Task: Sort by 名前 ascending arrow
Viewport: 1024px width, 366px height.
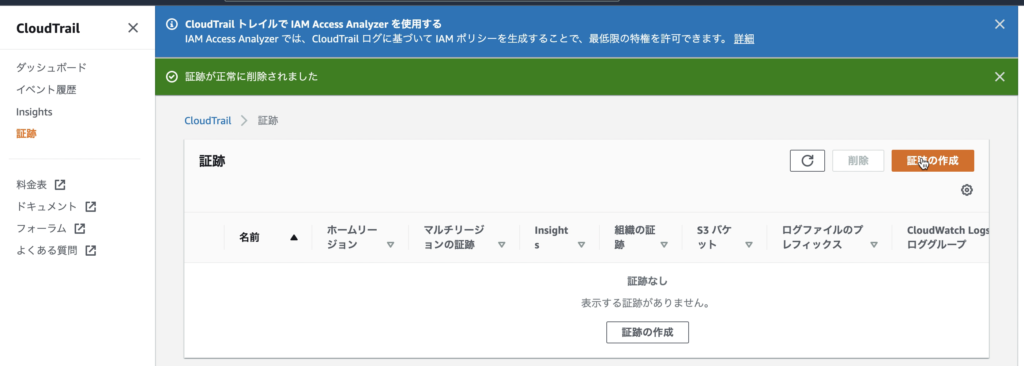Action: point(294,238)
